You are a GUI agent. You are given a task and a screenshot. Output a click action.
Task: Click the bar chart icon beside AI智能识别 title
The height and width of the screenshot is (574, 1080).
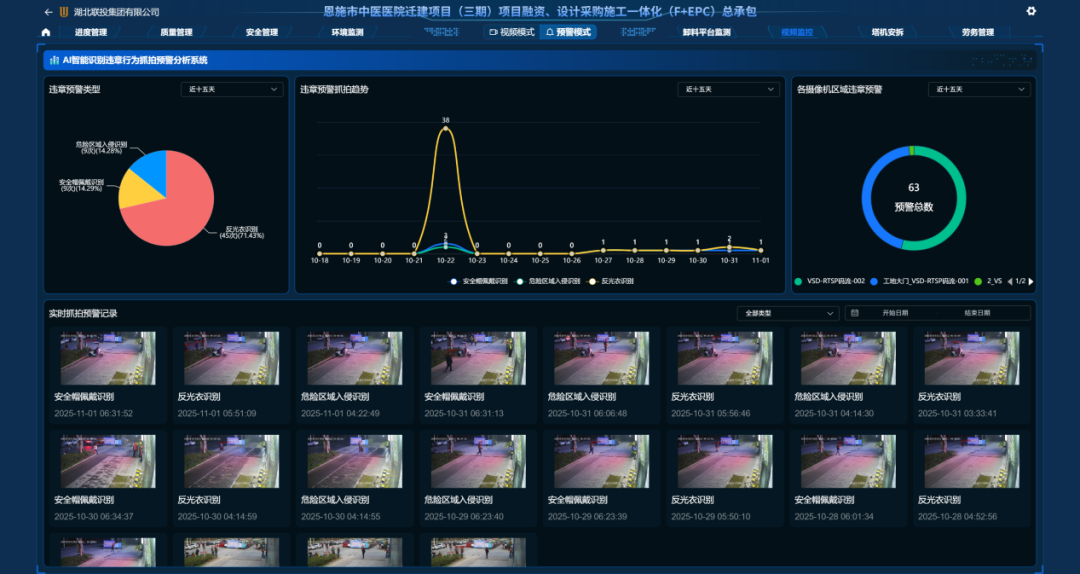53,60
